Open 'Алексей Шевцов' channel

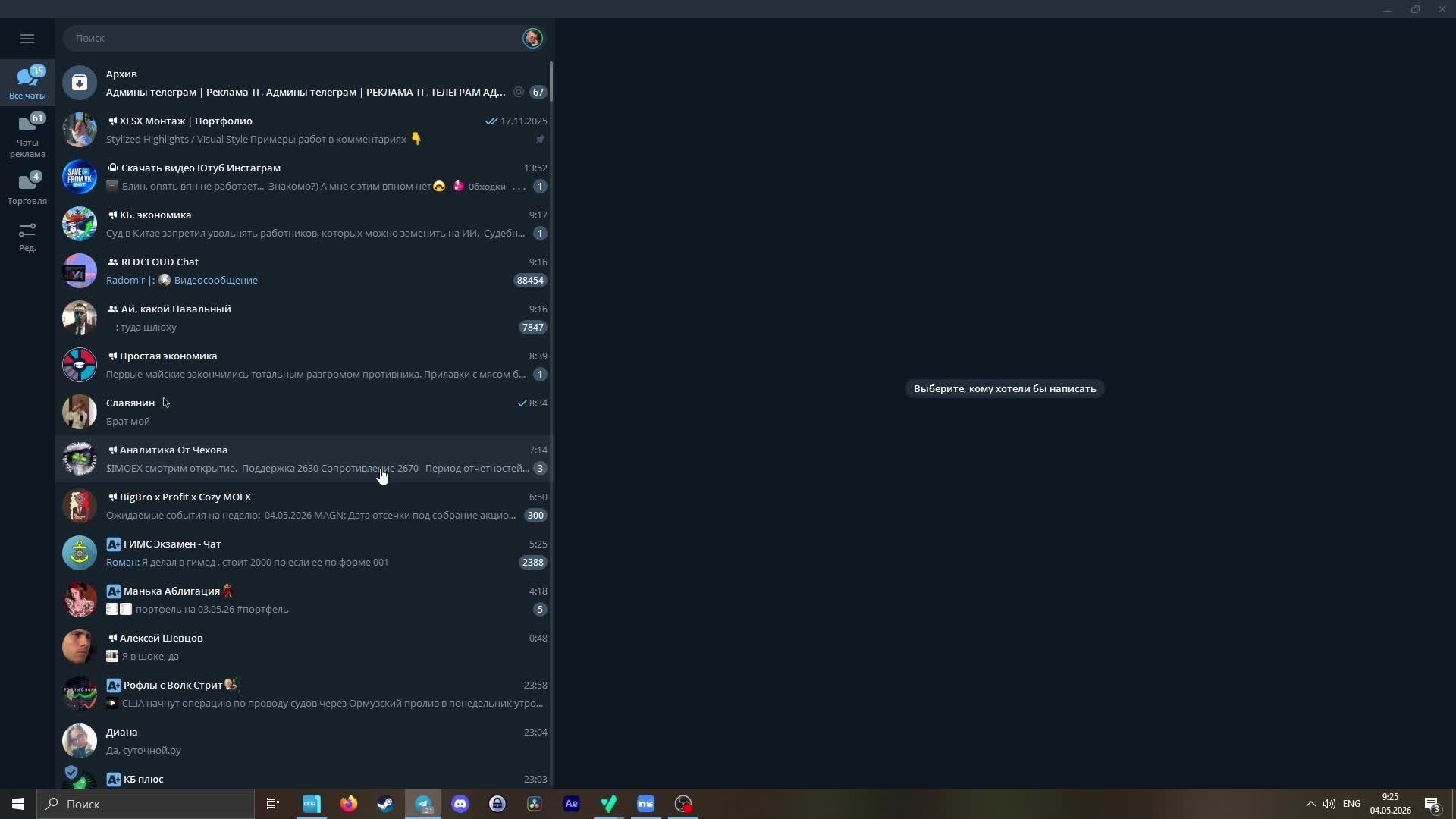click(x=304, y=647)
